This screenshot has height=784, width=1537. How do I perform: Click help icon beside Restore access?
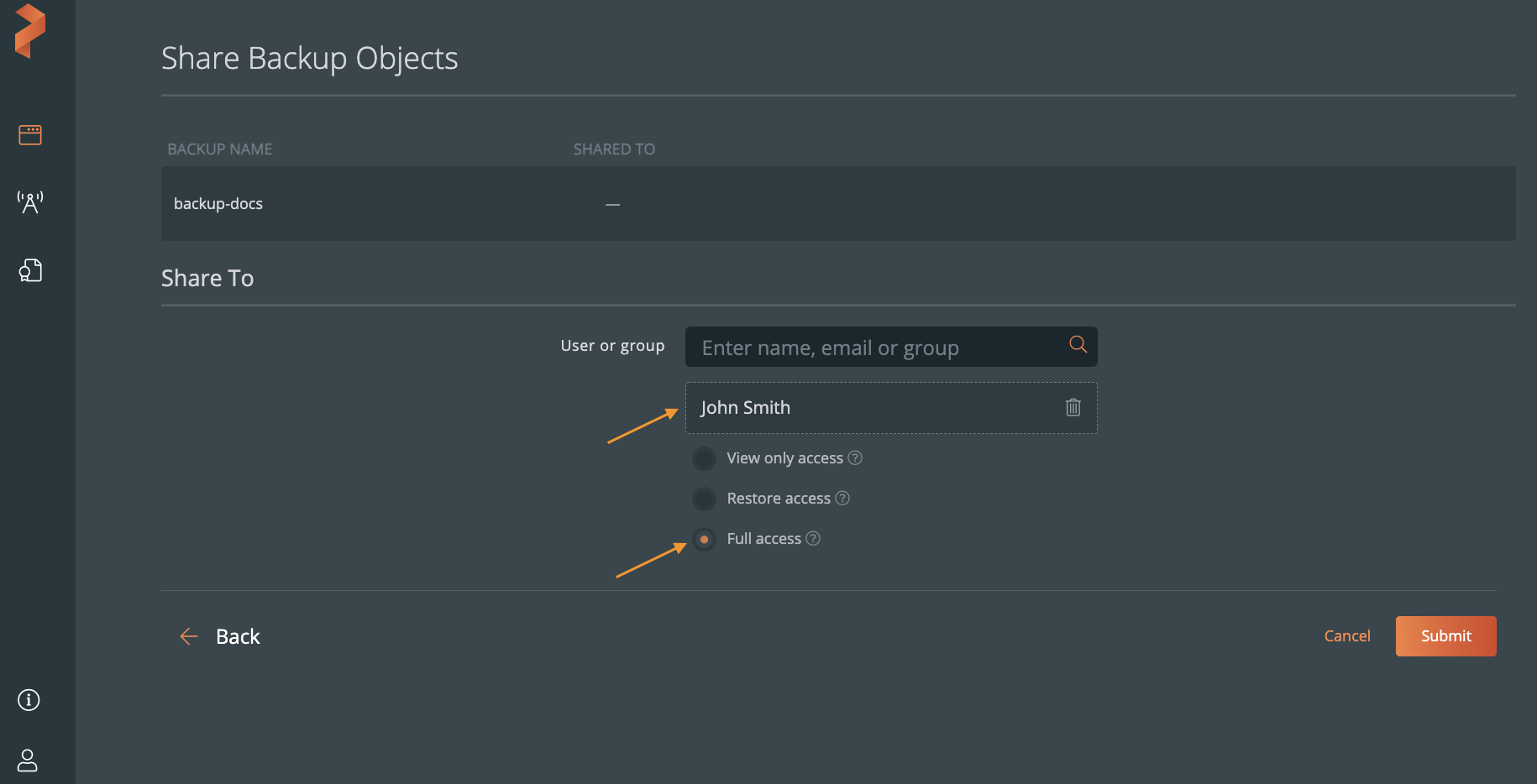(x=842, y=498)
